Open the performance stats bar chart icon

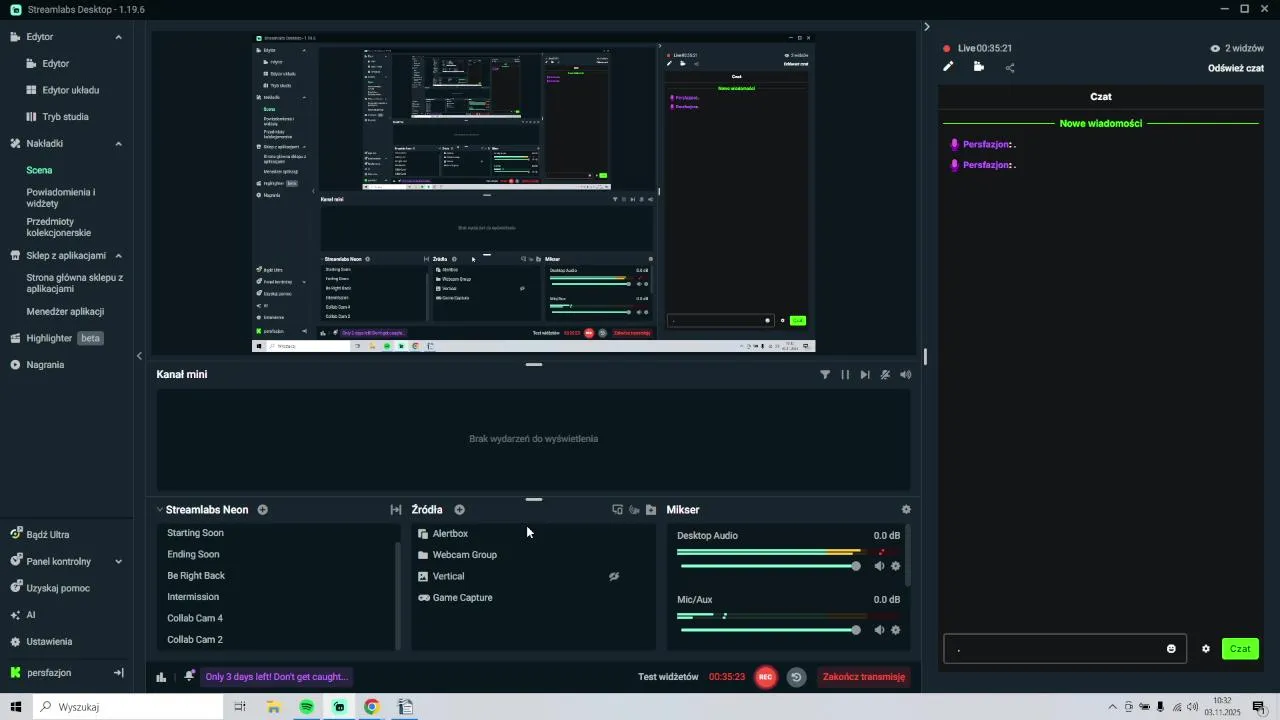[161, 677]
